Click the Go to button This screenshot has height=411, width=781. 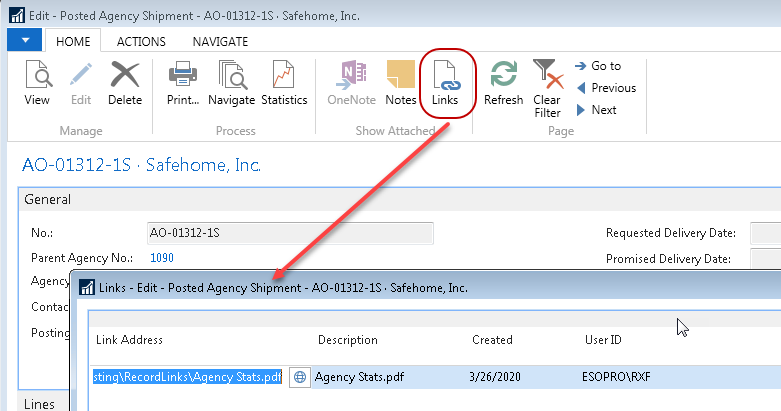tap(598, 66)
